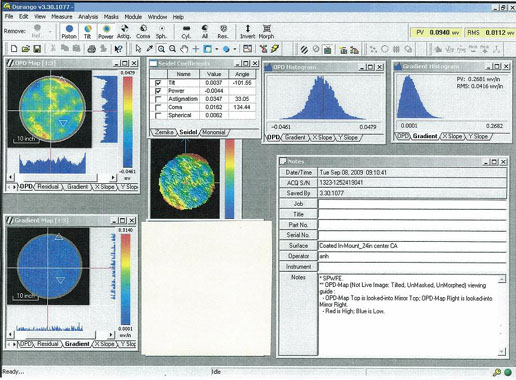The image size is (516, 380).
Task: Uncheck the Tilt coefficient checkbox
Action: pyautogui.click(x=158, y=83)
